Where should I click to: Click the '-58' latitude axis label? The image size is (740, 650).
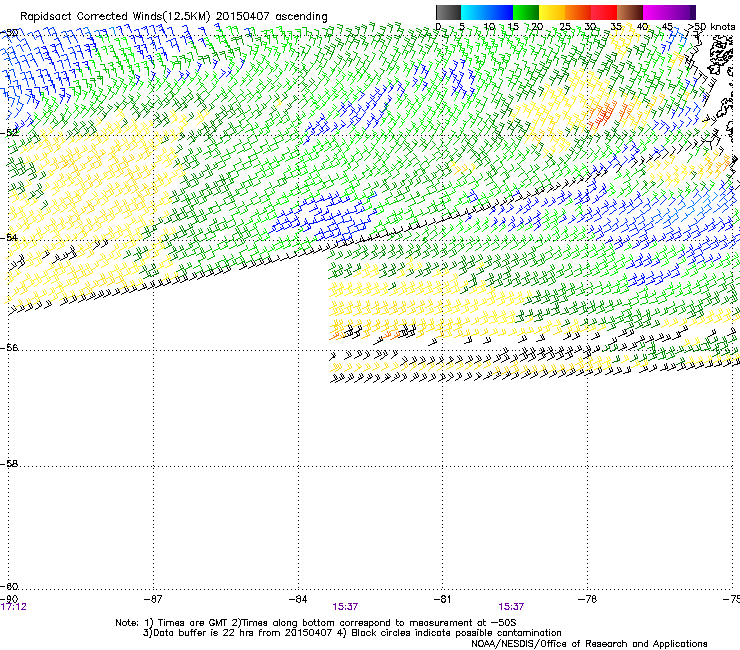[x=9, y=464]
